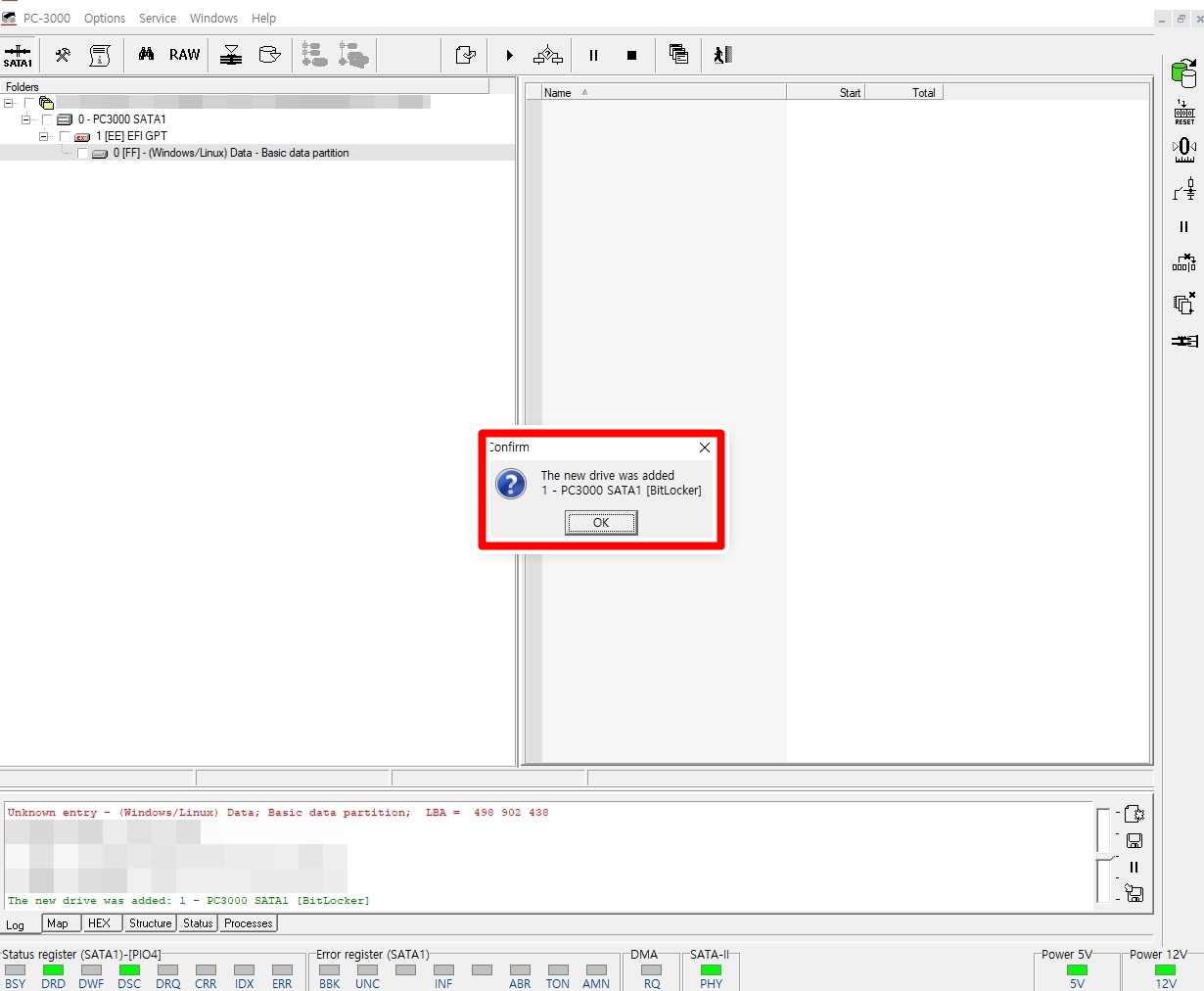The height and width of the screenshot is (991, 1204).
Task: Pause the log output
Action: click(x=1135, y=867)
